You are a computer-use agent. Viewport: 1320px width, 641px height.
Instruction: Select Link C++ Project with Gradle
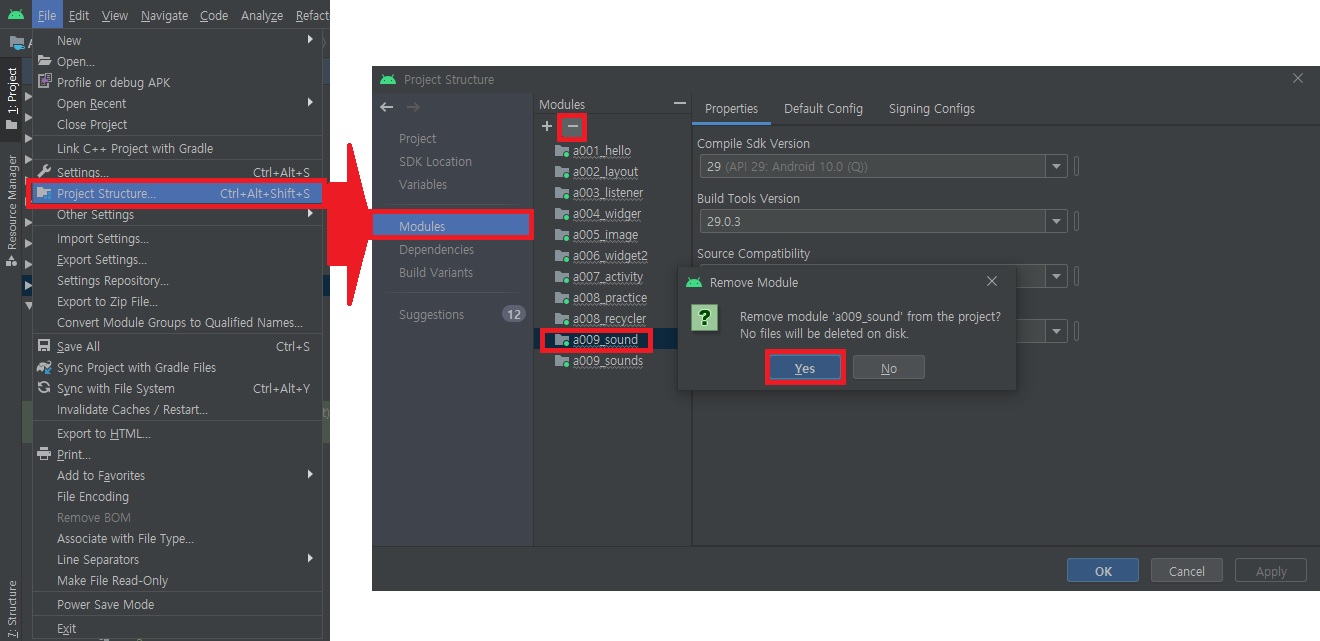(x=177, y=148)
